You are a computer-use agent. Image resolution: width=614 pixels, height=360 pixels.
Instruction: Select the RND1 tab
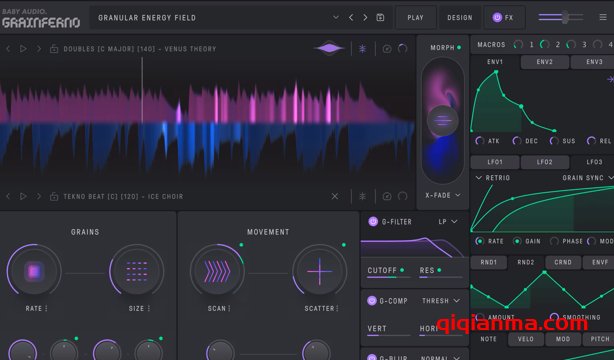tap(489, 262)
